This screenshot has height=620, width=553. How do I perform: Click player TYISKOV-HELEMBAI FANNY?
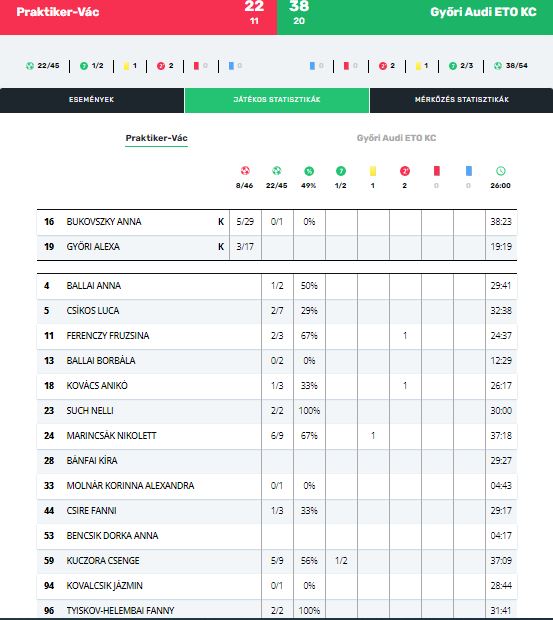pyautogui.click(x=120, y=611)
